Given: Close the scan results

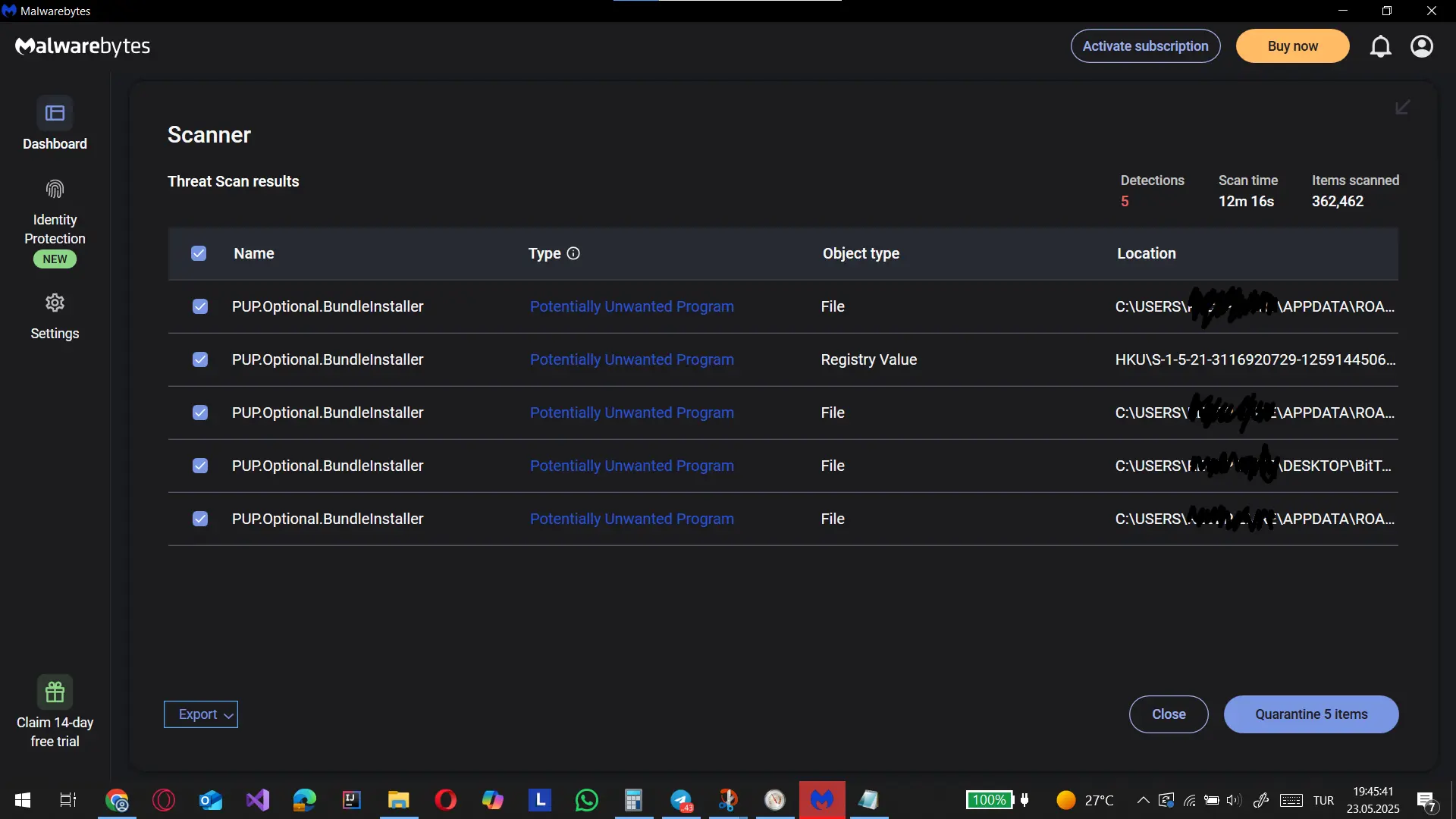Looking at the screenshot, I should [1169, 714].
